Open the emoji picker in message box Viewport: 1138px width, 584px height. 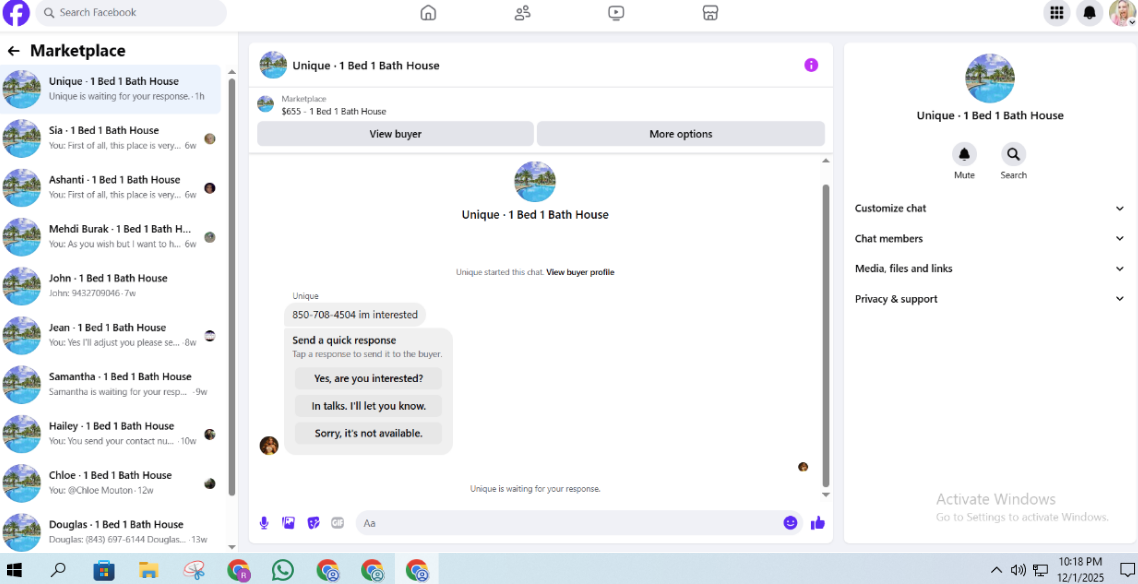tap(790, 522)
